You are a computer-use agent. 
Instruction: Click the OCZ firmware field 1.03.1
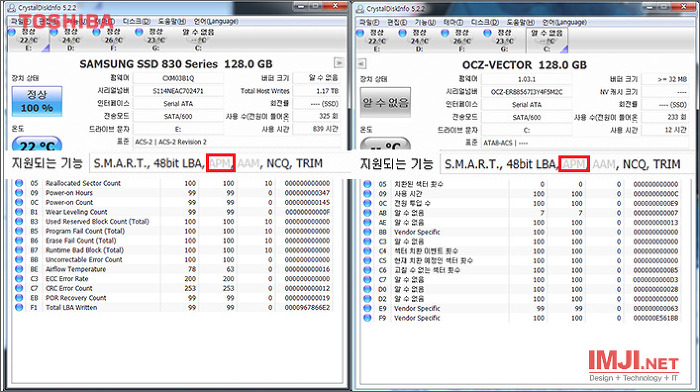point(526,79)
